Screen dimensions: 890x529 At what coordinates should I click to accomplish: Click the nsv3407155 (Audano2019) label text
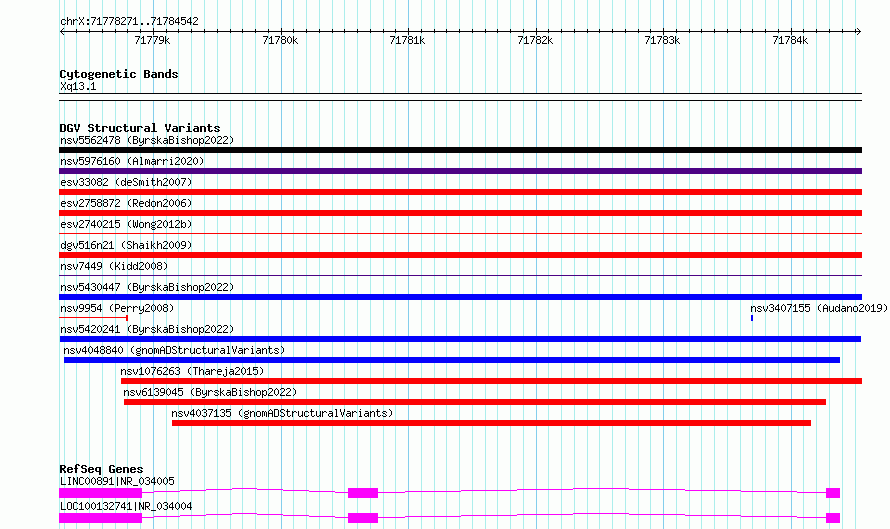coord(818,308)
